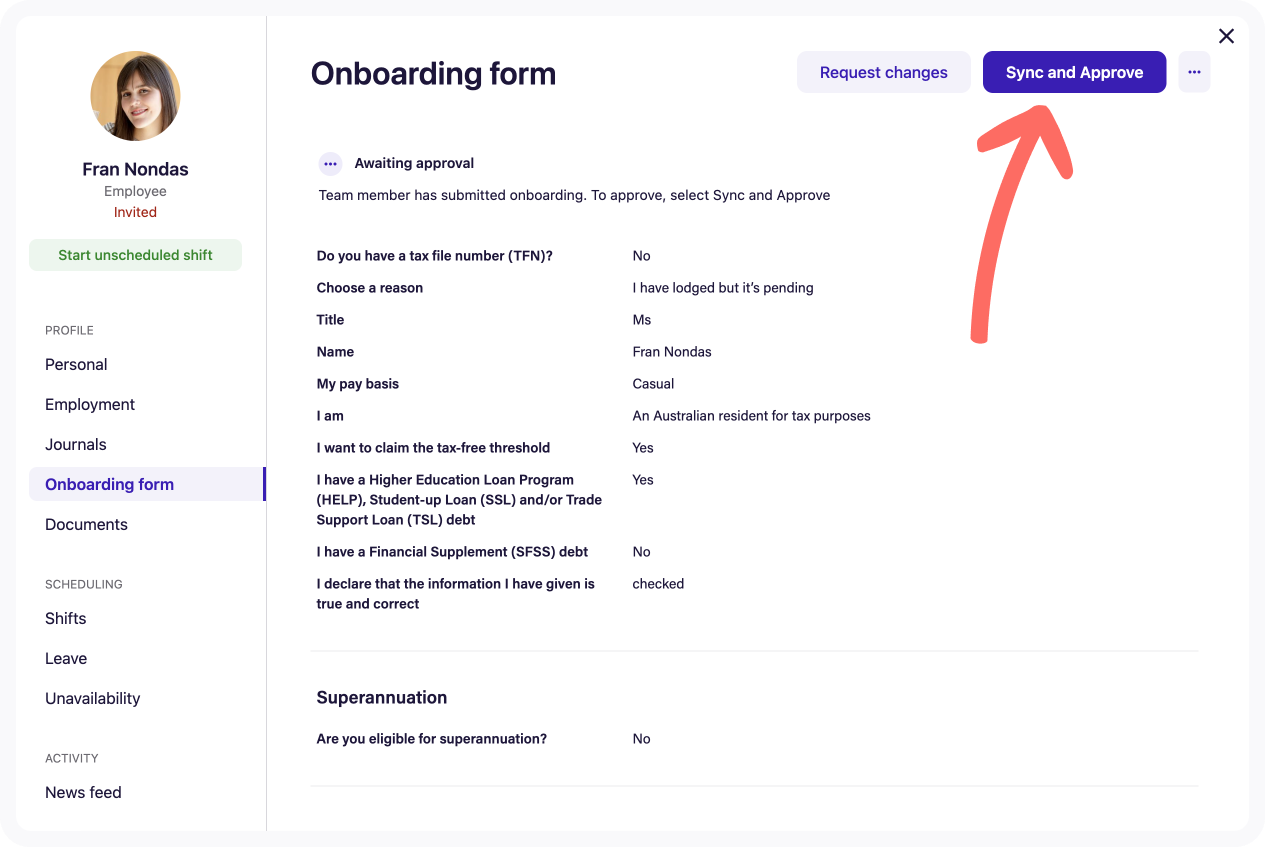
Task: Open News feed under Activity
Action: click(x=83, y=792)
